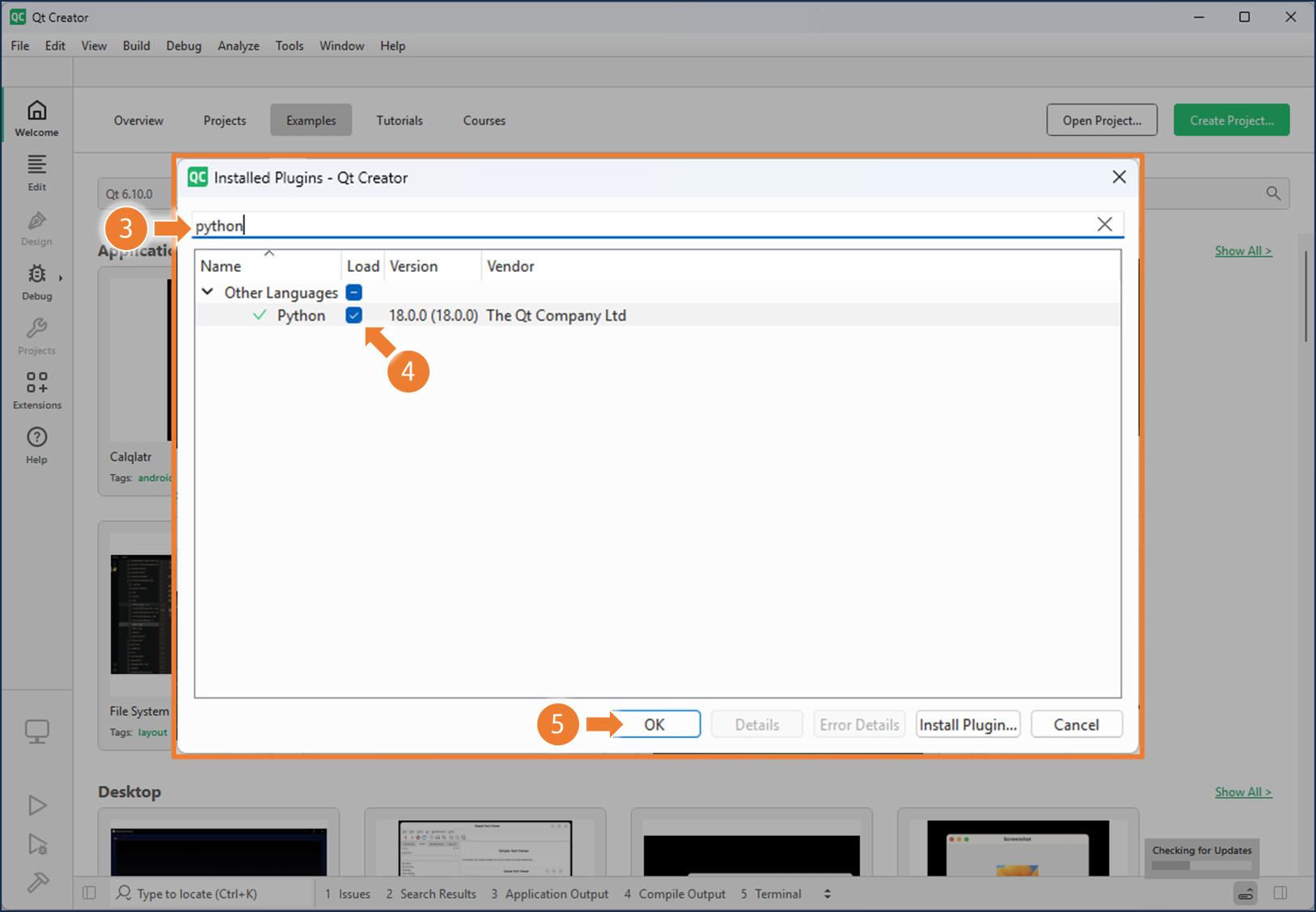
Task: Close the Installed Plugins dialog
Action: (x=1119, y=176)
